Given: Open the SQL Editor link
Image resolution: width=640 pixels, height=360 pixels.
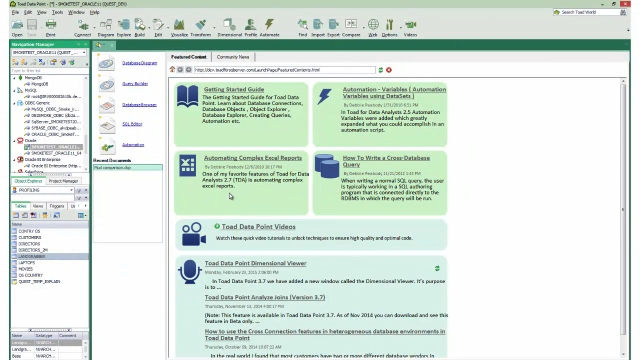Looking at the screenshot, I should 132,124.
